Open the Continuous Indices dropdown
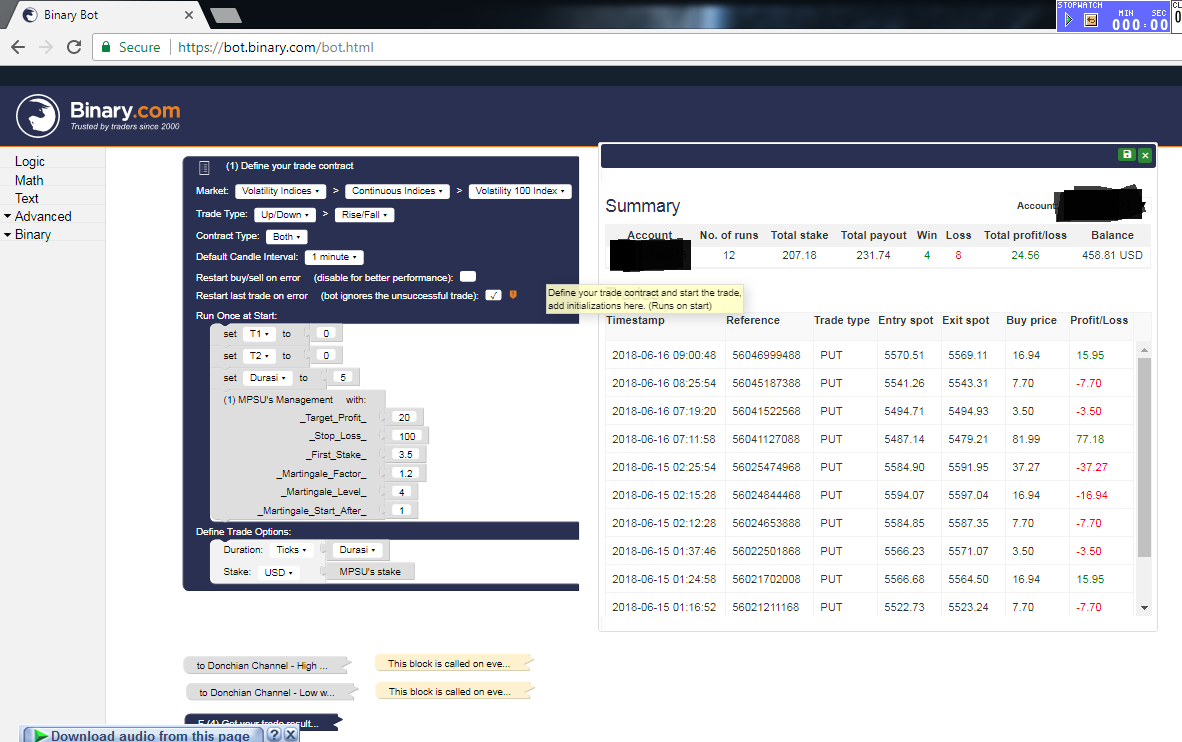The height and width of the screenshot is (742, 1182). tap(397, 191)
